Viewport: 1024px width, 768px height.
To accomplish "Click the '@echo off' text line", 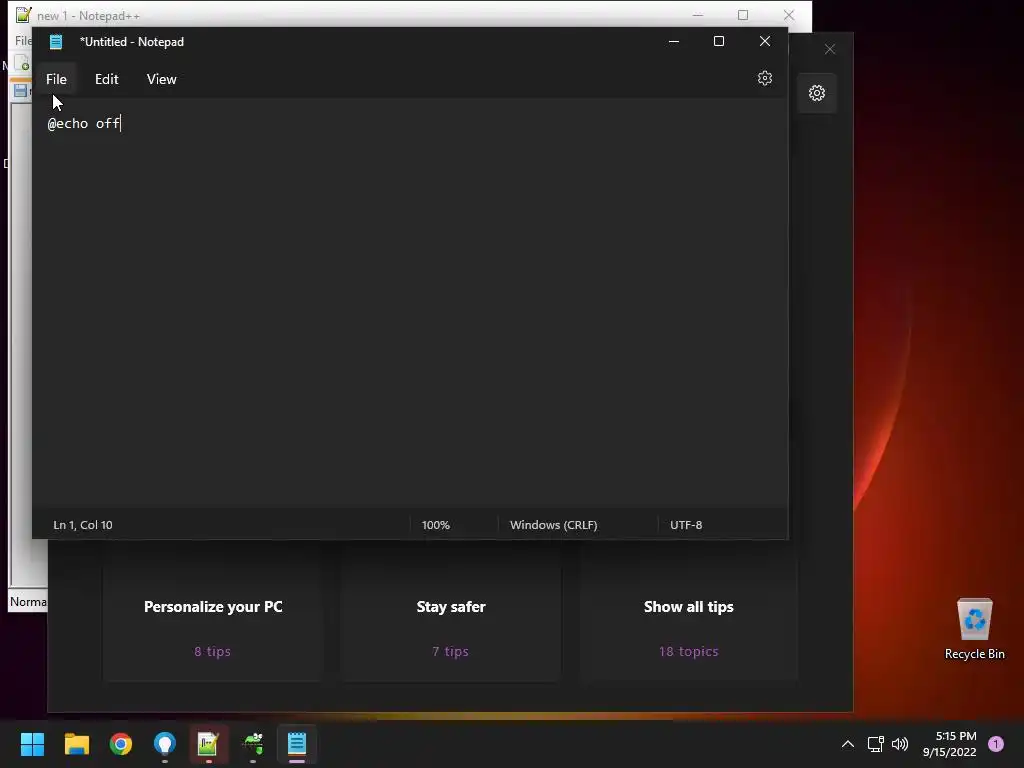I will pos(84,123).
